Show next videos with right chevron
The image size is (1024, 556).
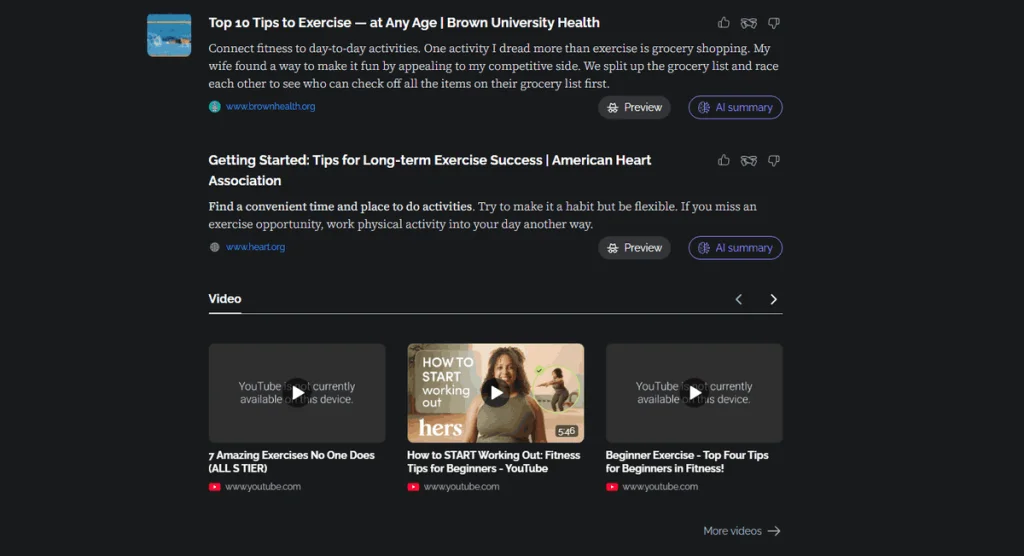click(773, 299)
